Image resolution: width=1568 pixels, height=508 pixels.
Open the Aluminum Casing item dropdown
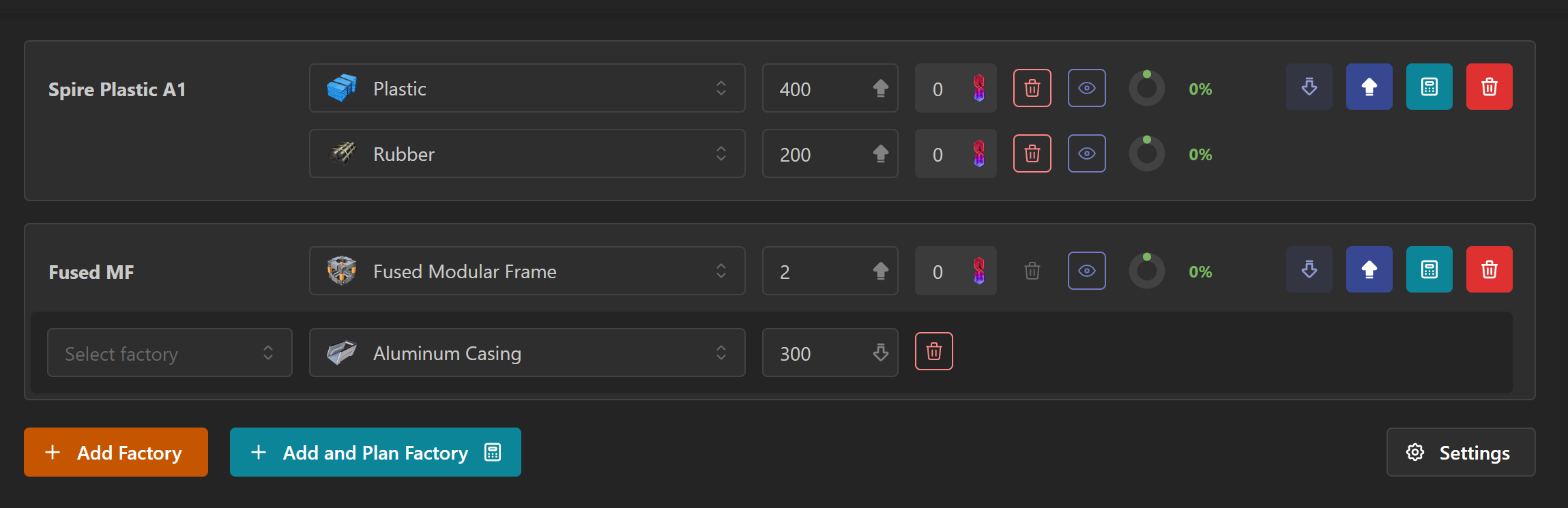point(527,353)
